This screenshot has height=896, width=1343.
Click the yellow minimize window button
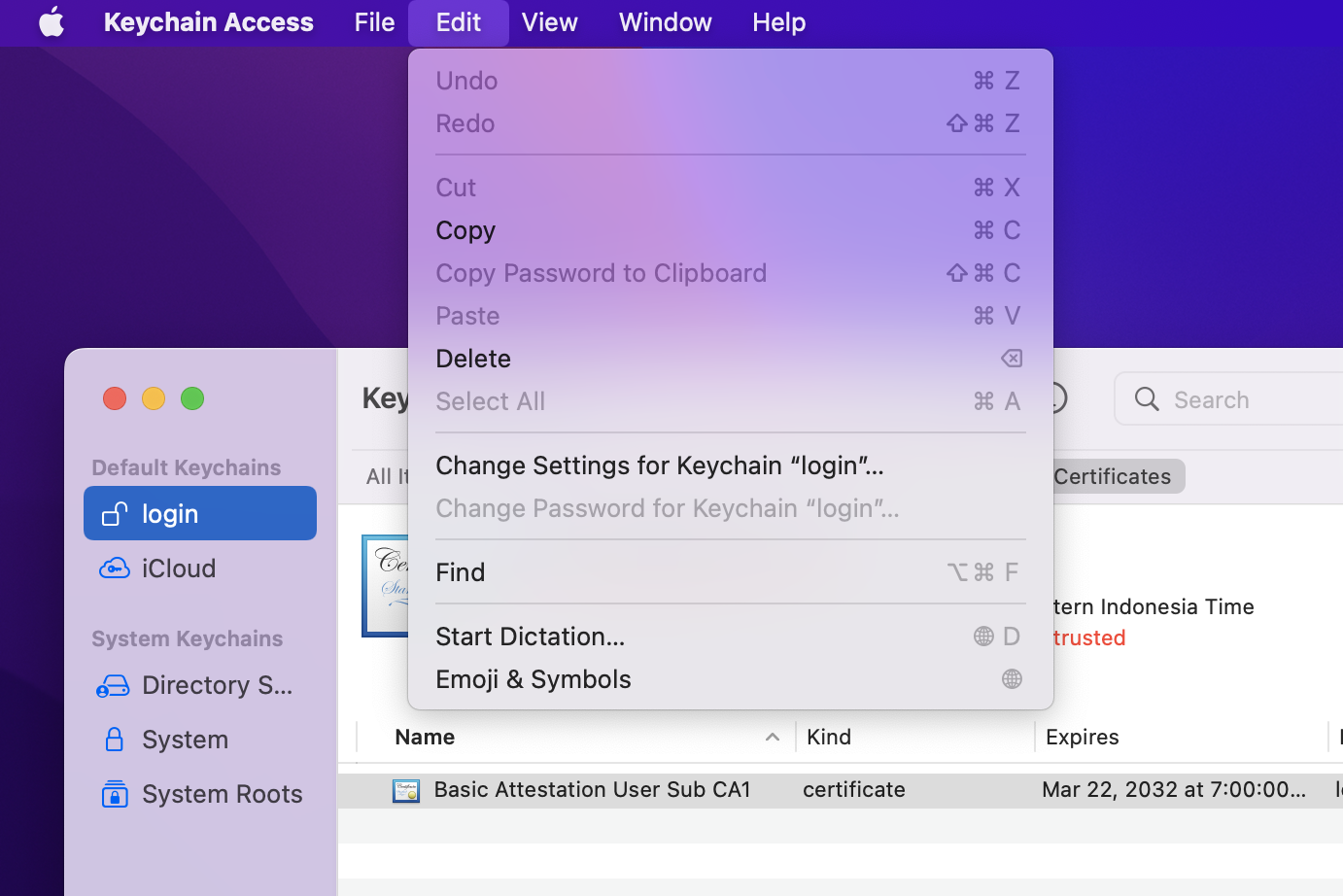tap(154, 398)
